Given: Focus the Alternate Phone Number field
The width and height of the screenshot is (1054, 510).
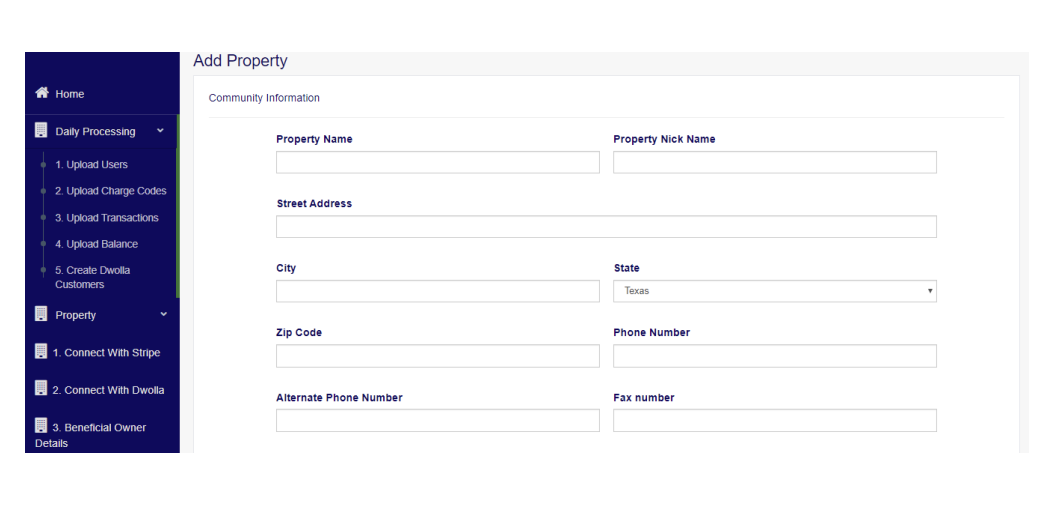Looking at the screenshot, I should (438, 421).
